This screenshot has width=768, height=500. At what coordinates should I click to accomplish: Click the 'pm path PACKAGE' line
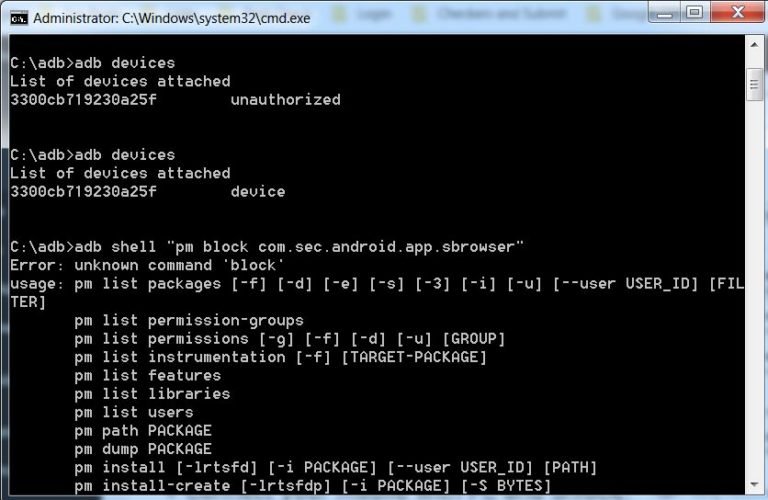pos(143,430)
